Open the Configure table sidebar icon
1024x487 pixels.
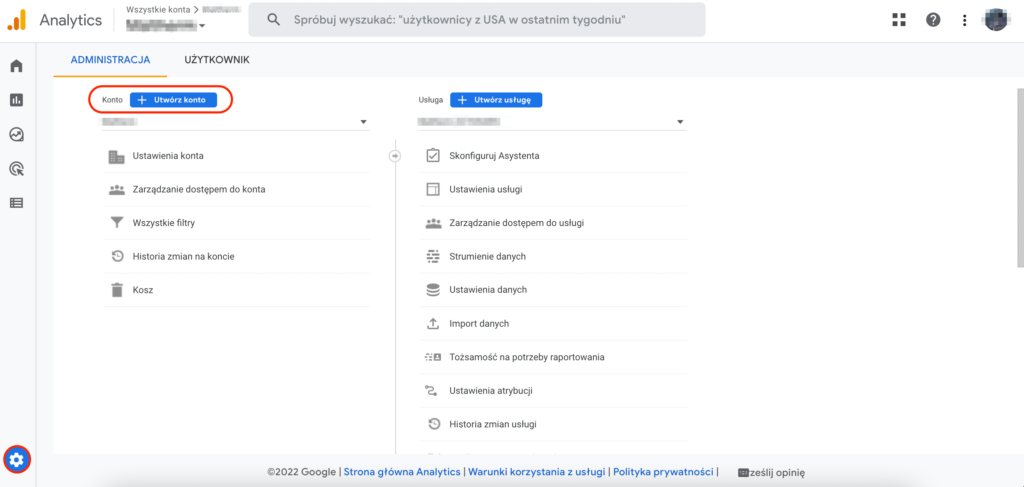[x=16, y=203]
